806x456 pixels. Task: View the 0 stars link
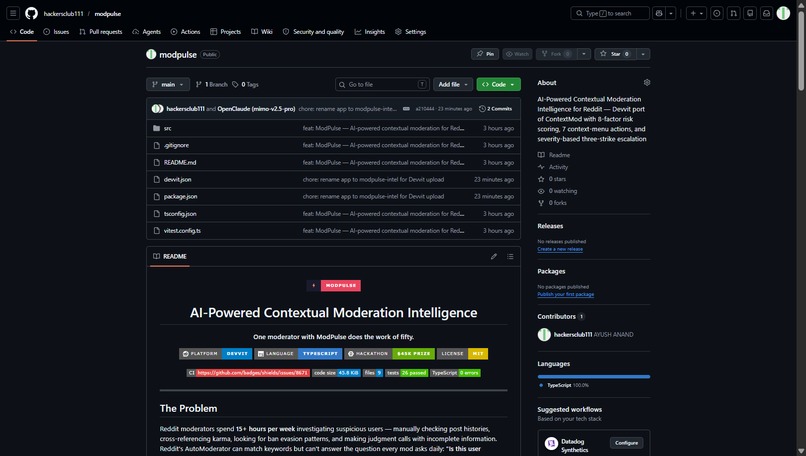pyautogui.click(x=552, y=179)
